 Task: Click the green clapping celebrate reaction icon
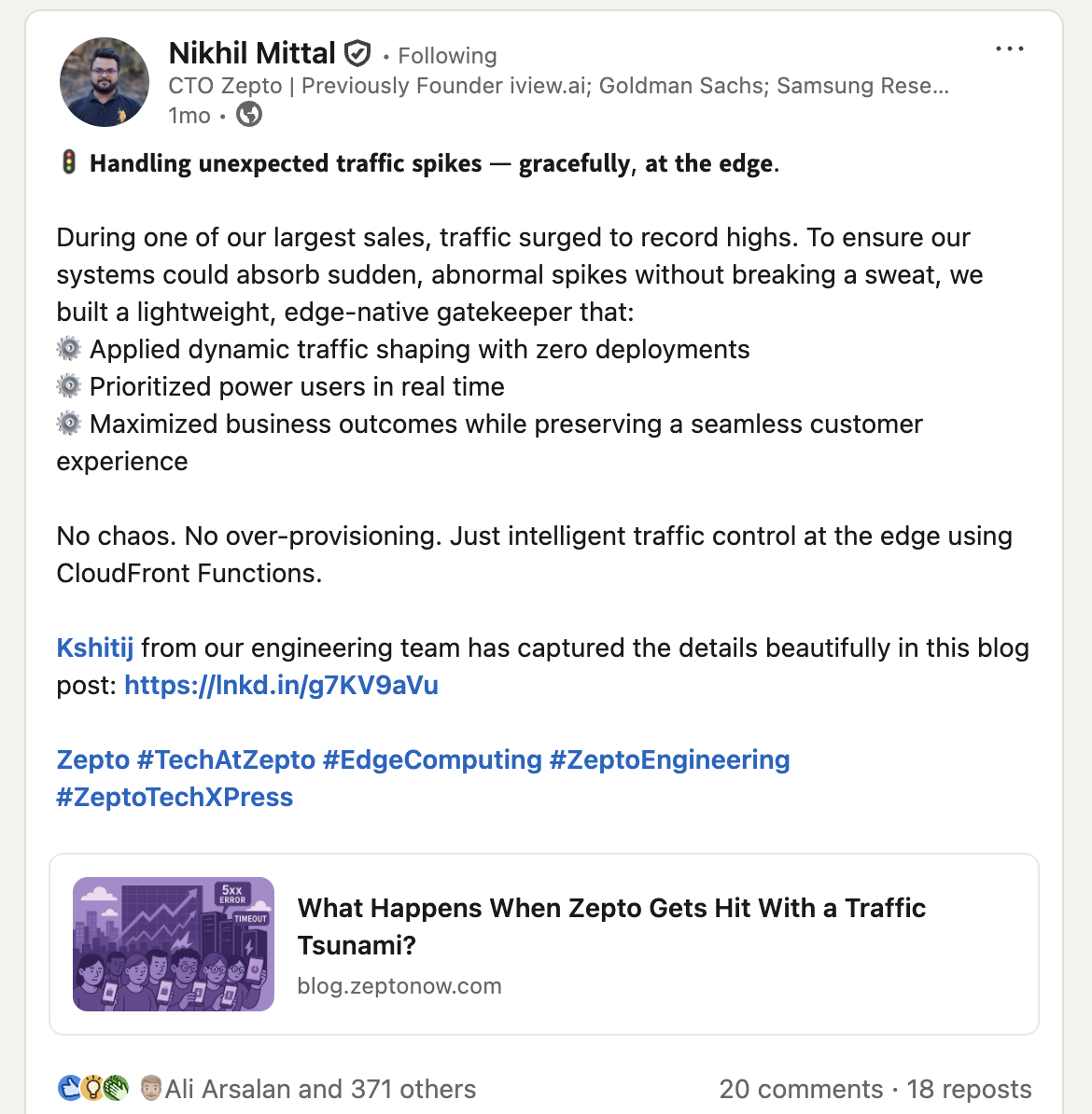pyautogui.click(x=116, y=1088)
